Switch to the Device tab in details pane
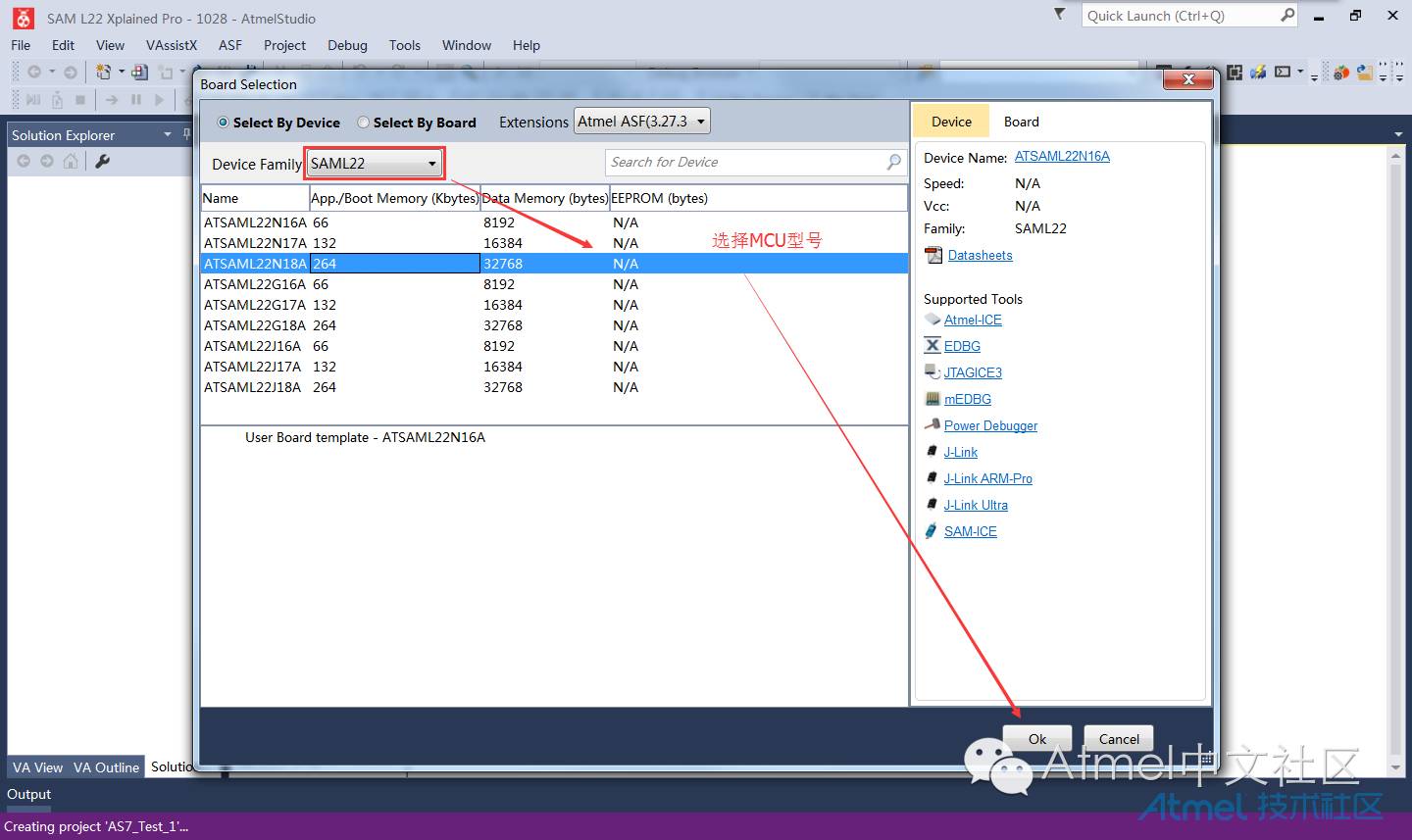1412x840 pixels. [951, 122]
